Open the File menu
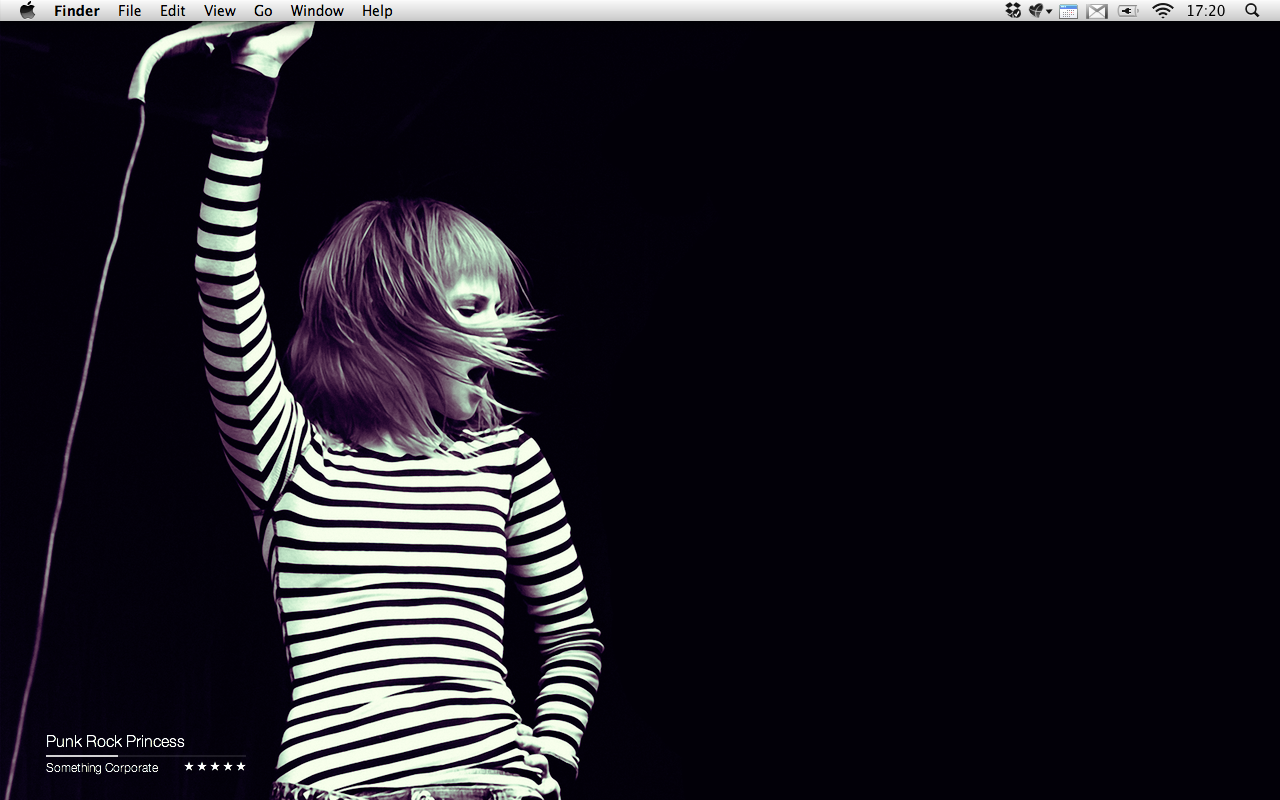Viewport: 1280px width, 800px height. (x=129, y=11)
